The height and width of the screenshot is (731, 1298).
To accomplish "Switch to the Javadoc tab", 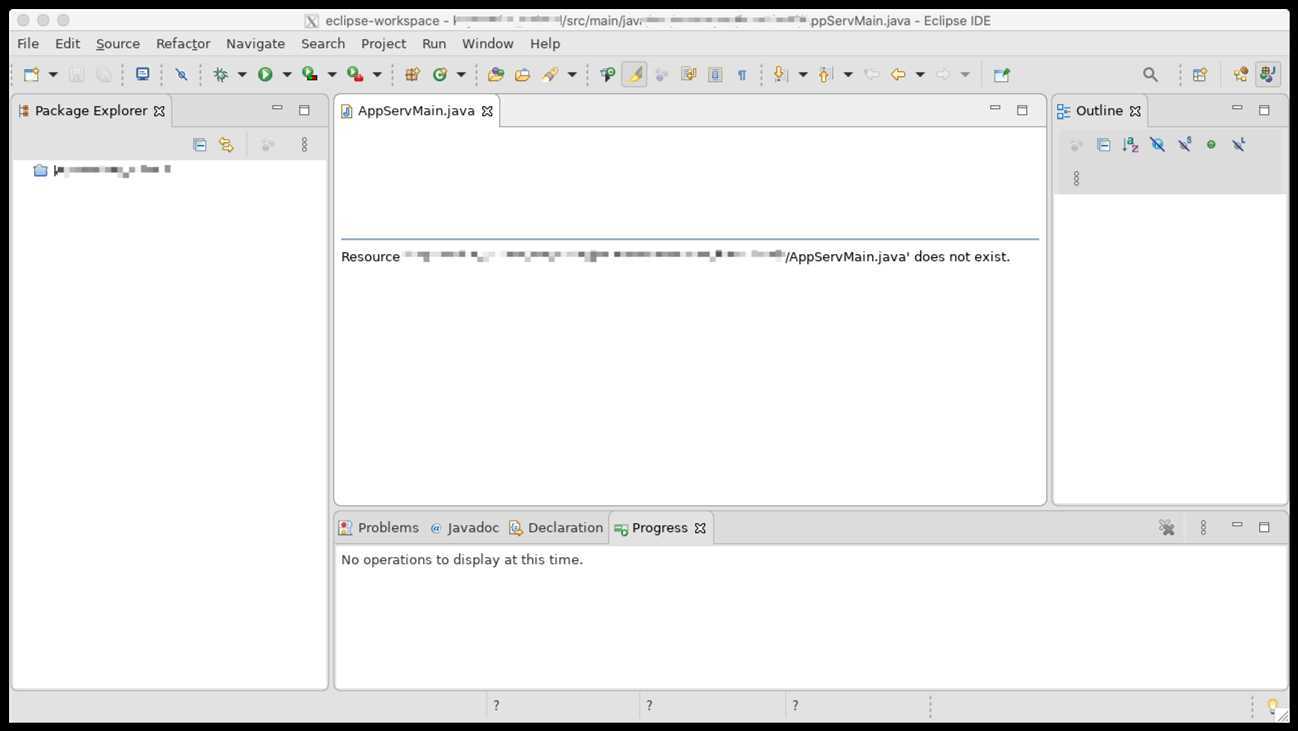I will click(464, 528).
